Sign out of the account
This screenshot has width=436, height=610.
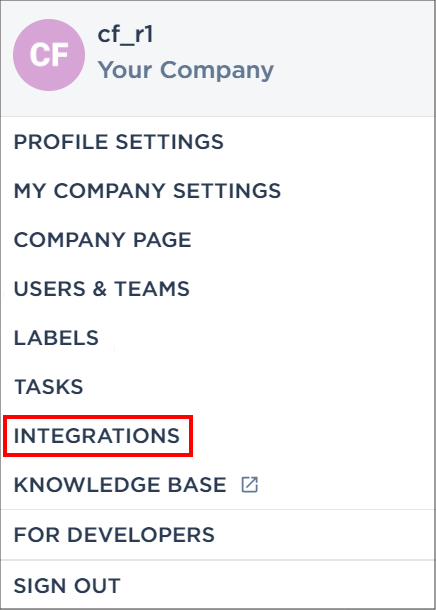click(67, 586)
